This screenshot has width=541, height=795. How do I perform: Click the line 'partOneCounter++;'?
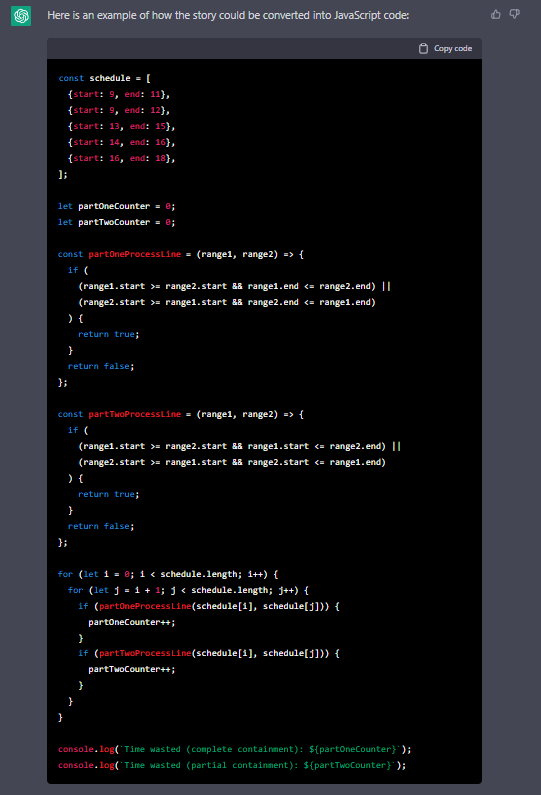click(x=132, y=622)
